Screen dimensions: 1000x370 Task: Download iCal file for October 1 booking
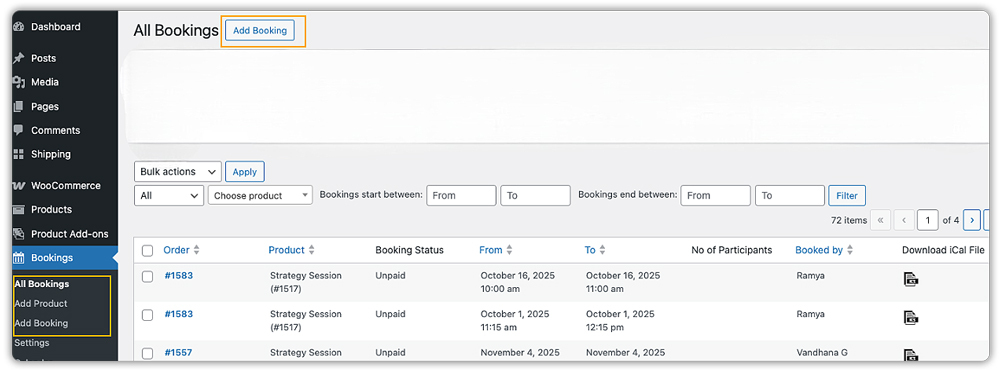click(x=911, y=318)
